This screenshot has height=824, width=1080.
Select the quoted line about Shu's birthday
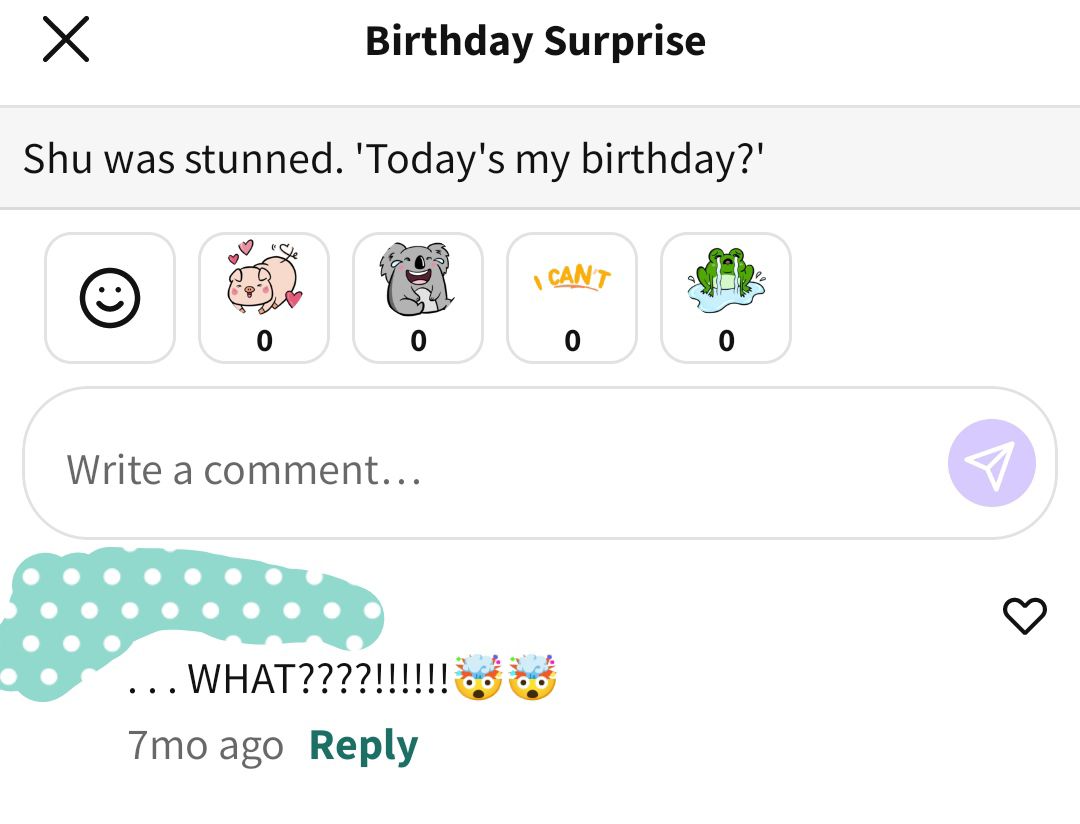point(393,158)
